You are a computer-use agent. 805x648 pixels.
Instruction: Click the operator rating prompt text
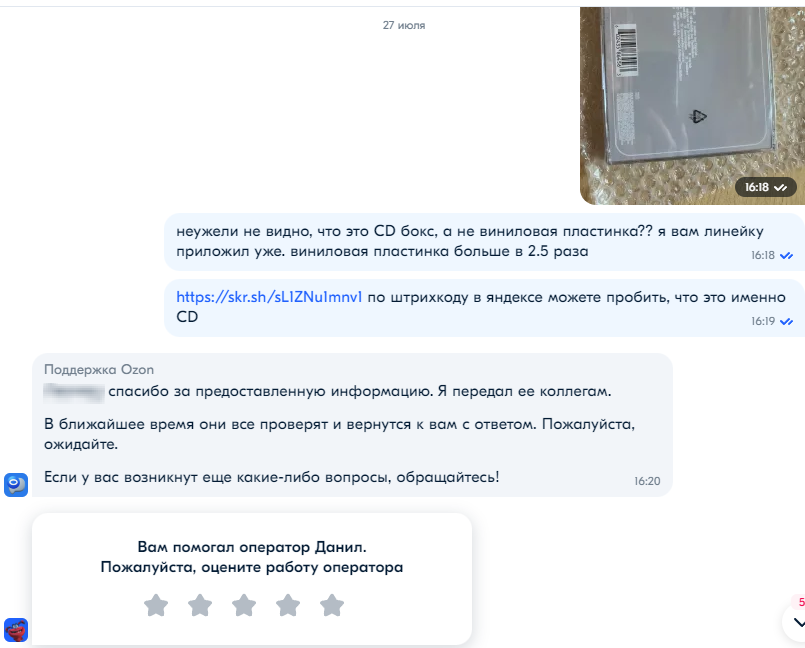(252, 557)
